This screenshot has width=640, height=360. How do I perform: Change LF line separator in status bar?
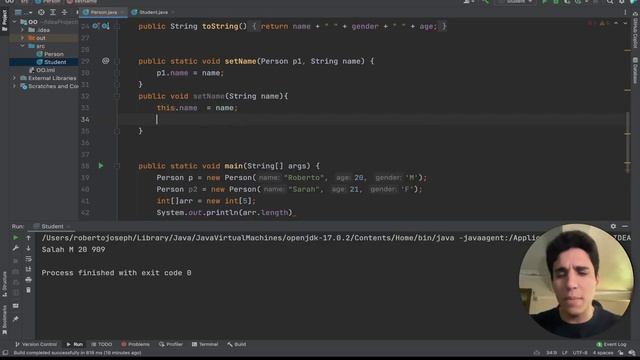(x=564, y=353)
